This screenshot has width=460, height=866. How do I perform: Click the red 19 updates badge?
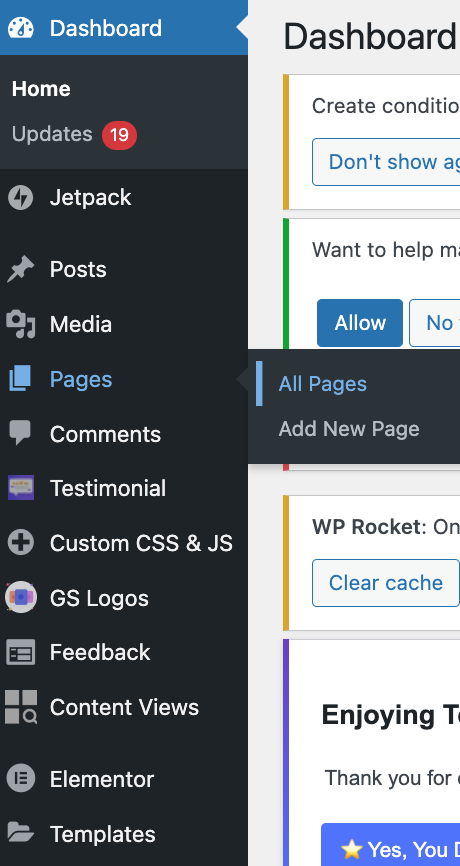(119, 135)
